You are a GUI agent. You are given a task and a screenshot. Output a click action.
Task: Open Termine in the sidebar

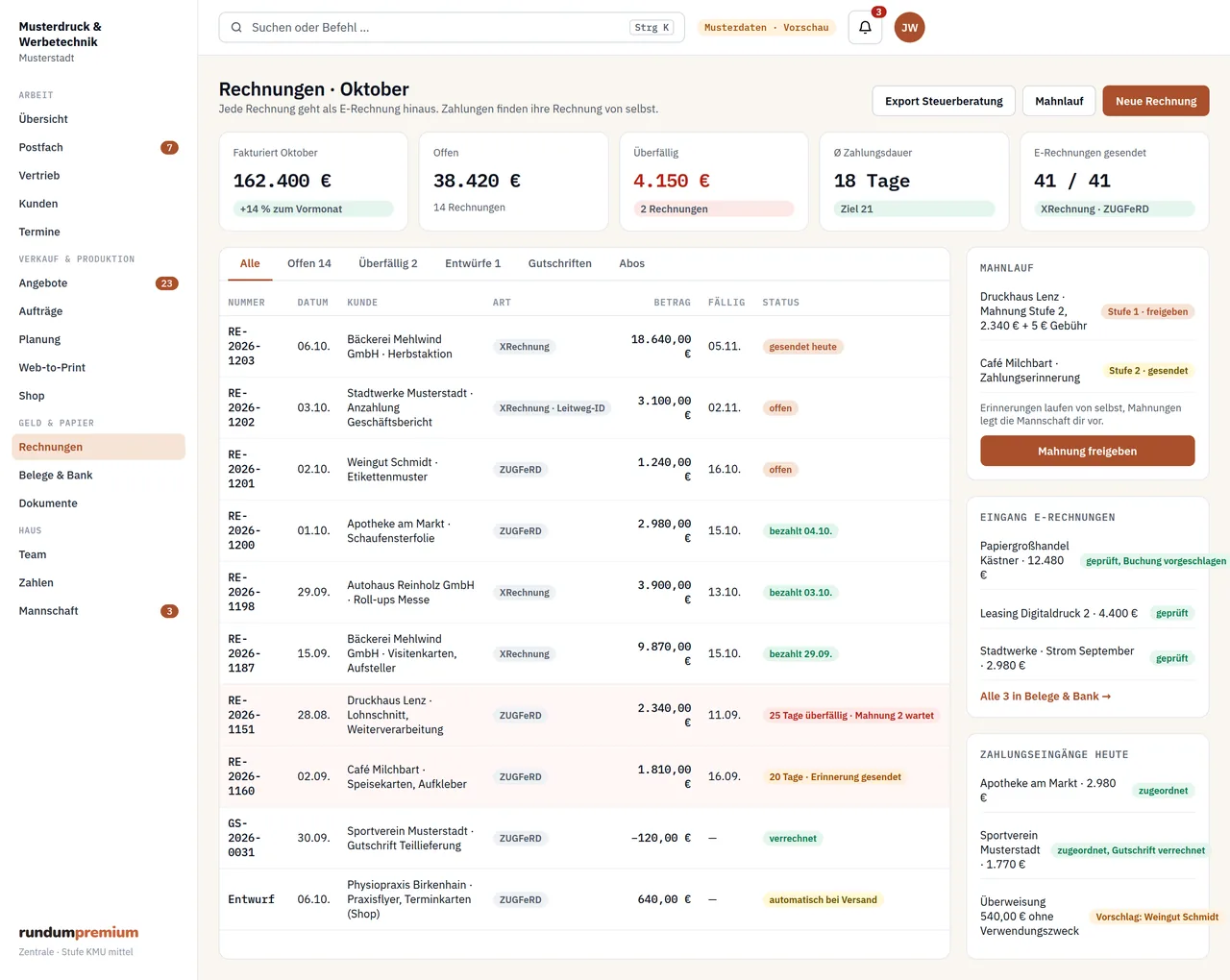tap(98, 232)
